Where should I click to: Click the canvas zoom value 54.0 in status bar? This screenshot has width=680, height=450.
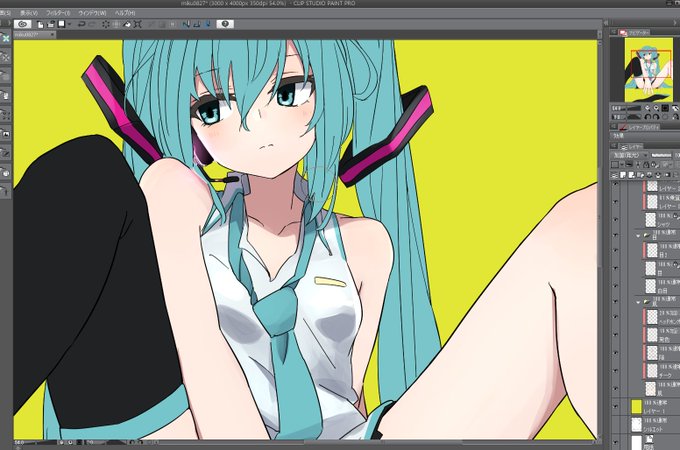click(19, 443)
